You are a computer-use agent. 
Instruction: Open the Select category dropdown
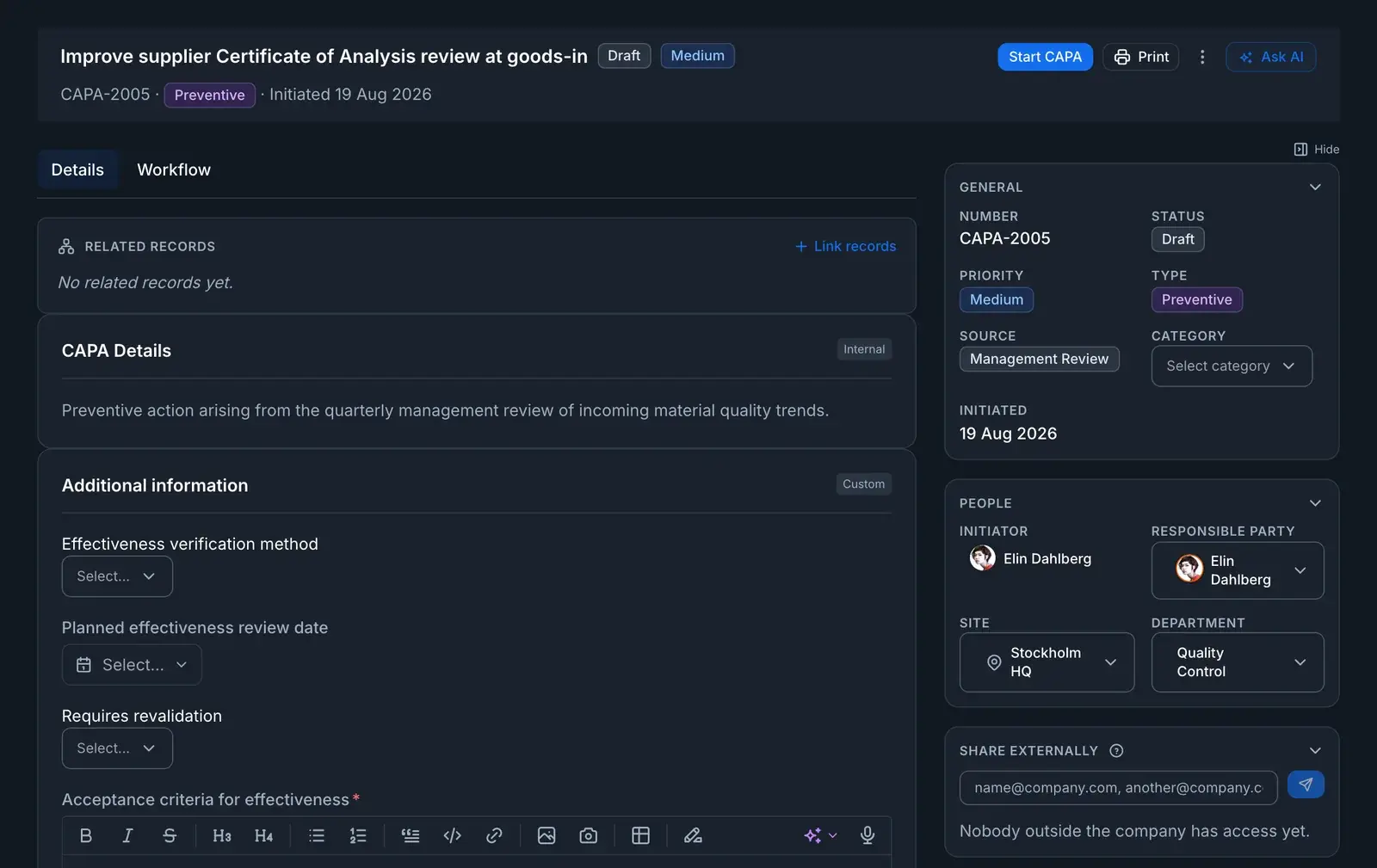[x=1232, y=366]
